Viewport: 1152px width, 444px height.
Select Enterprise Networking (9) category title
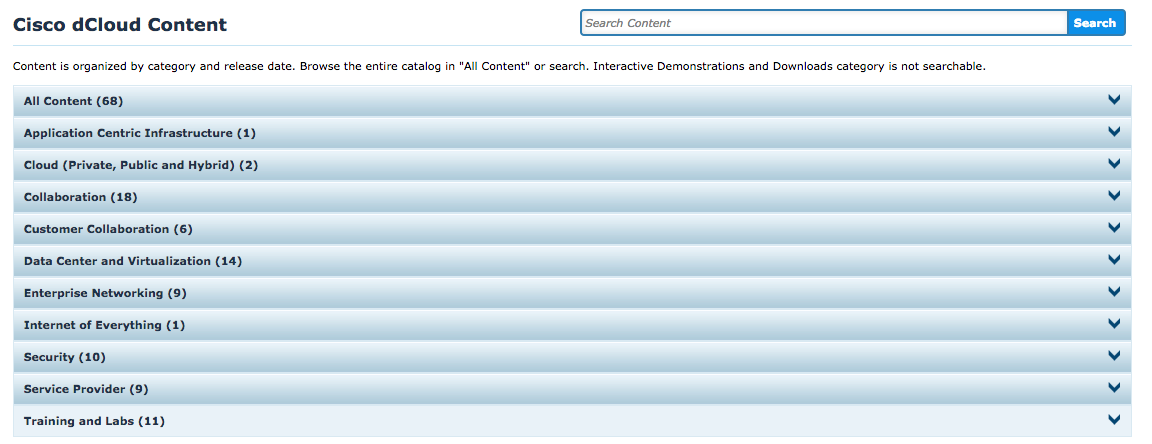[105, 293]
